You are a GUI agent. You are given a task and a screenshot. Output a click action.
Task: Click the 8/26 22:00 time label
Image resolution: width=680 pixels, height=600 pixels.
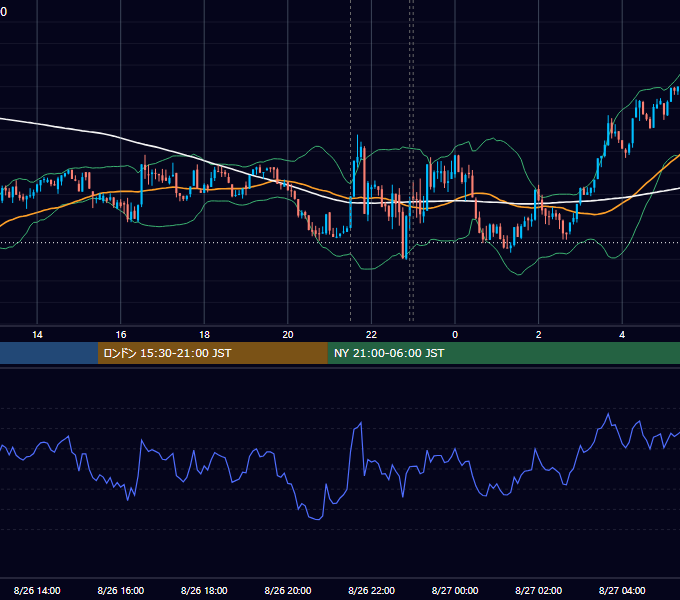[x=371, y=590]
